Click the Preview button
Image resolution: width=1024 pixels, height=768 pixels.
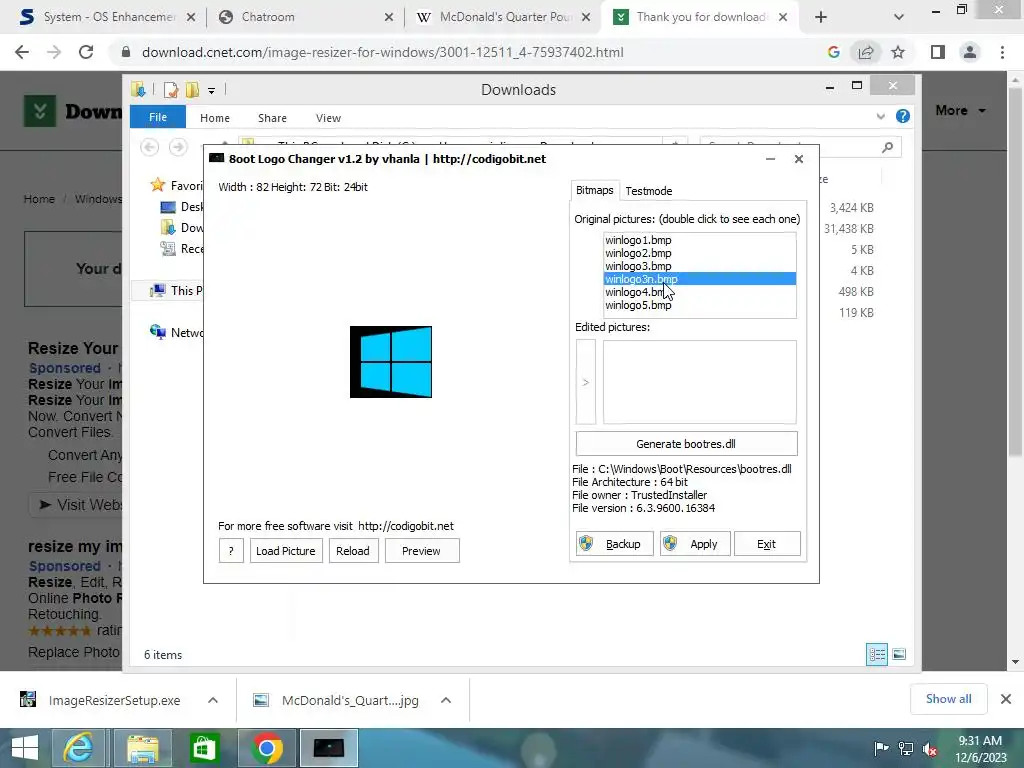422,551
